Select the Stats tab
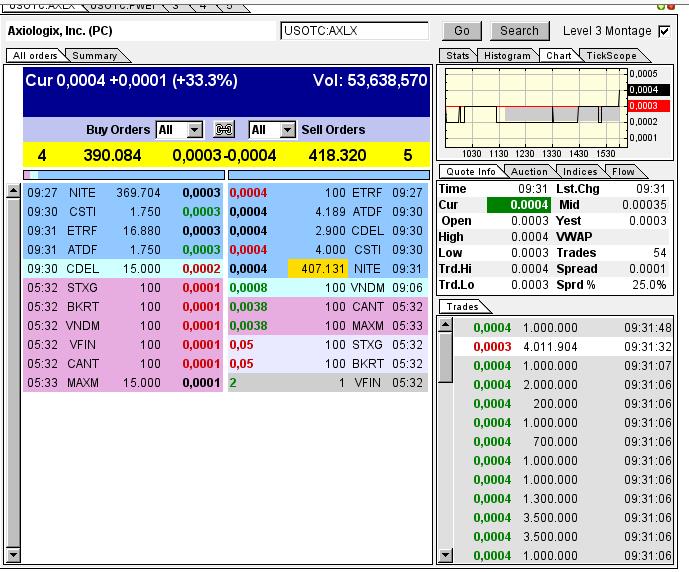Screen dimensions: 689x572 coord(458,56)
